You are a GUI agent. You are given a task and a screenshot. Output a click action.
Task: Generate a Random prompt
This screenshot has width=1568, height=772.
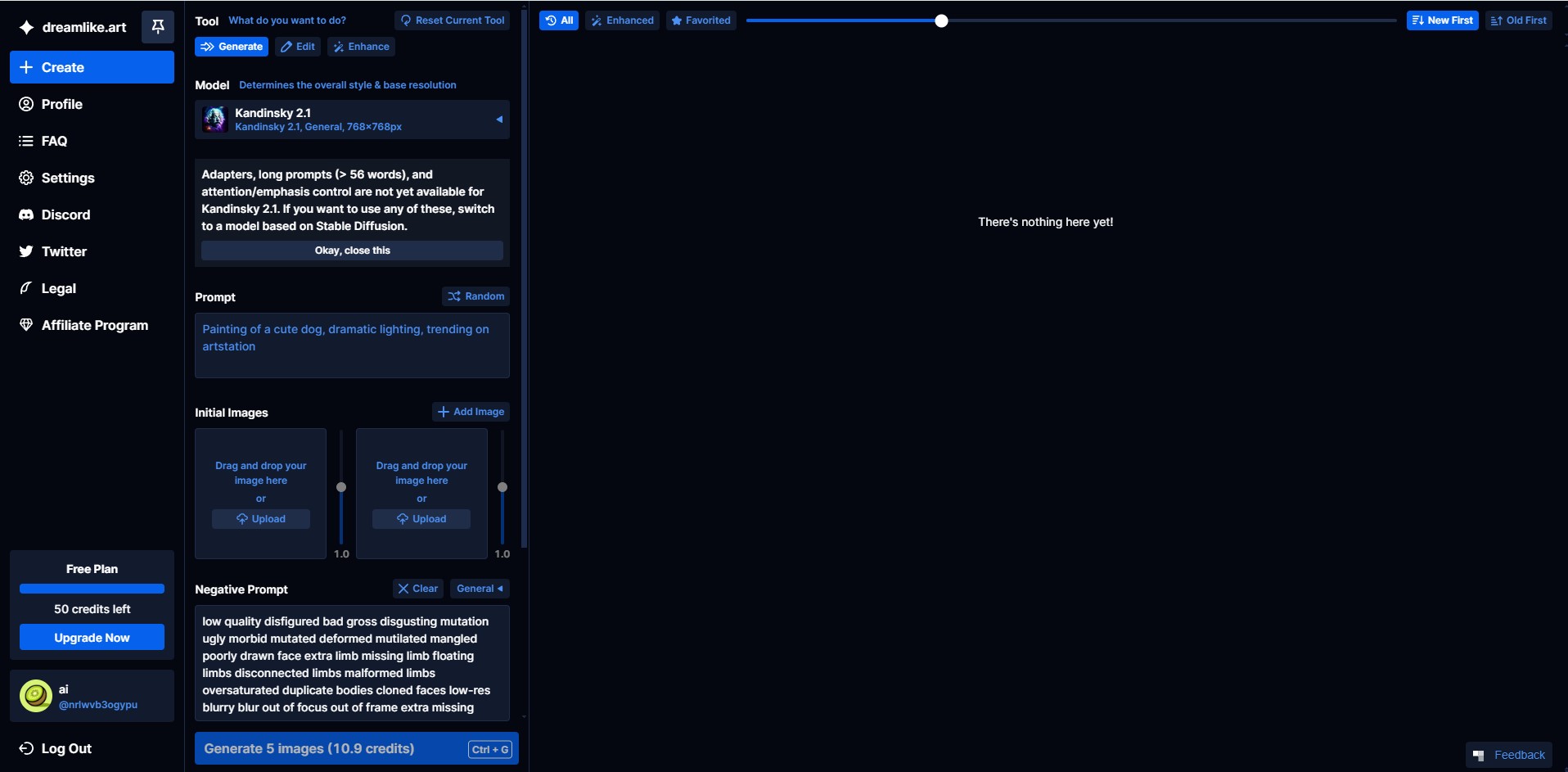[x=475, y=296]
